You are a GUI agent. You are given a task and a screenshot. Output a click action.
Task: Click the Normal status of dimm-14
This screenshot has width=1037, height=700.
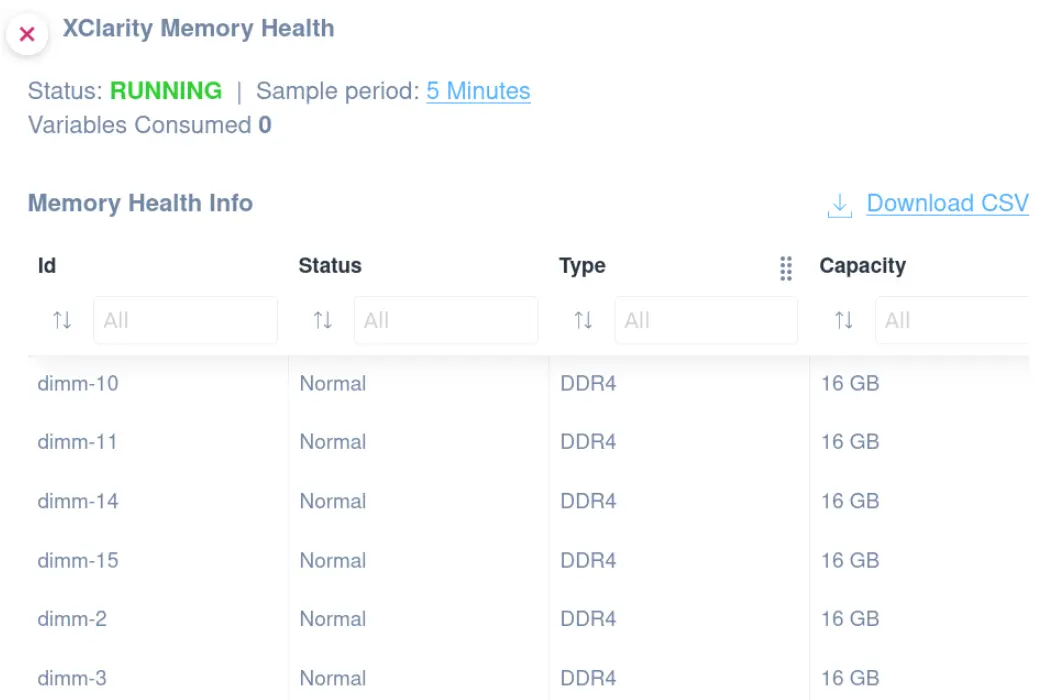pyautogui.click(x=333, y=501)
